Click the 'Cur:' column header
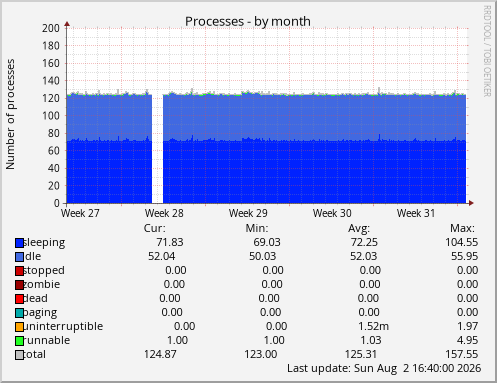 coord(155,228)
